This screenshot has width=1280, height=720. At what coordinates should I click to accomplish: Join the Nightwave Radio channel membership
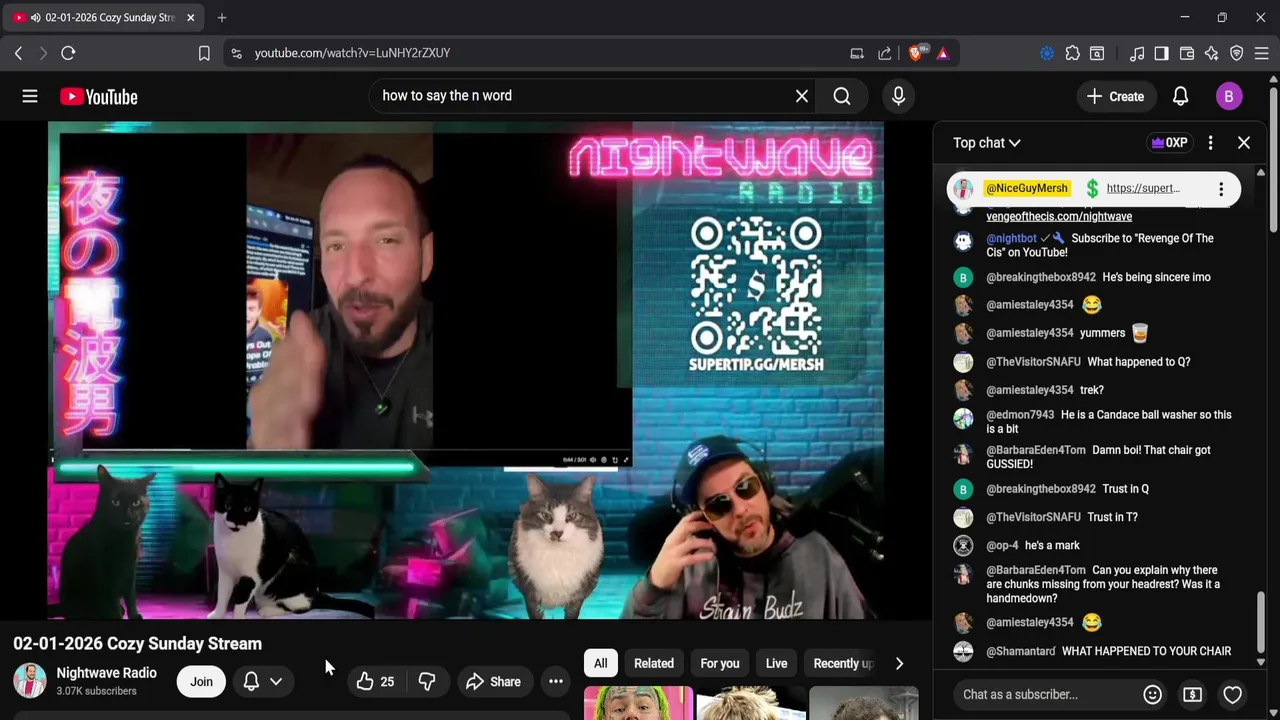[x=201, y=682]
